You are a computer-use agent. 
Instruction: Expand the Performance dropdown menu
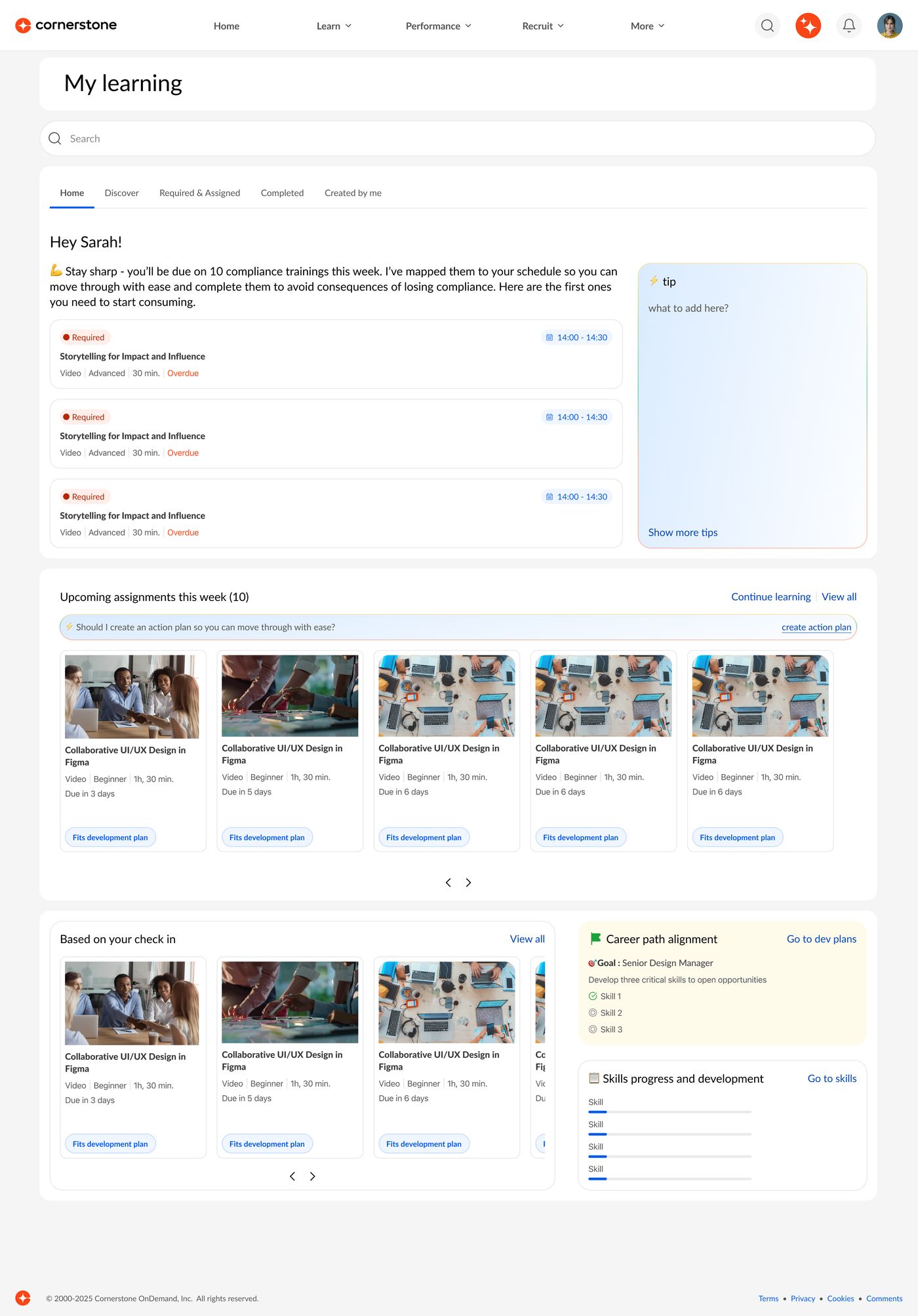438,26
